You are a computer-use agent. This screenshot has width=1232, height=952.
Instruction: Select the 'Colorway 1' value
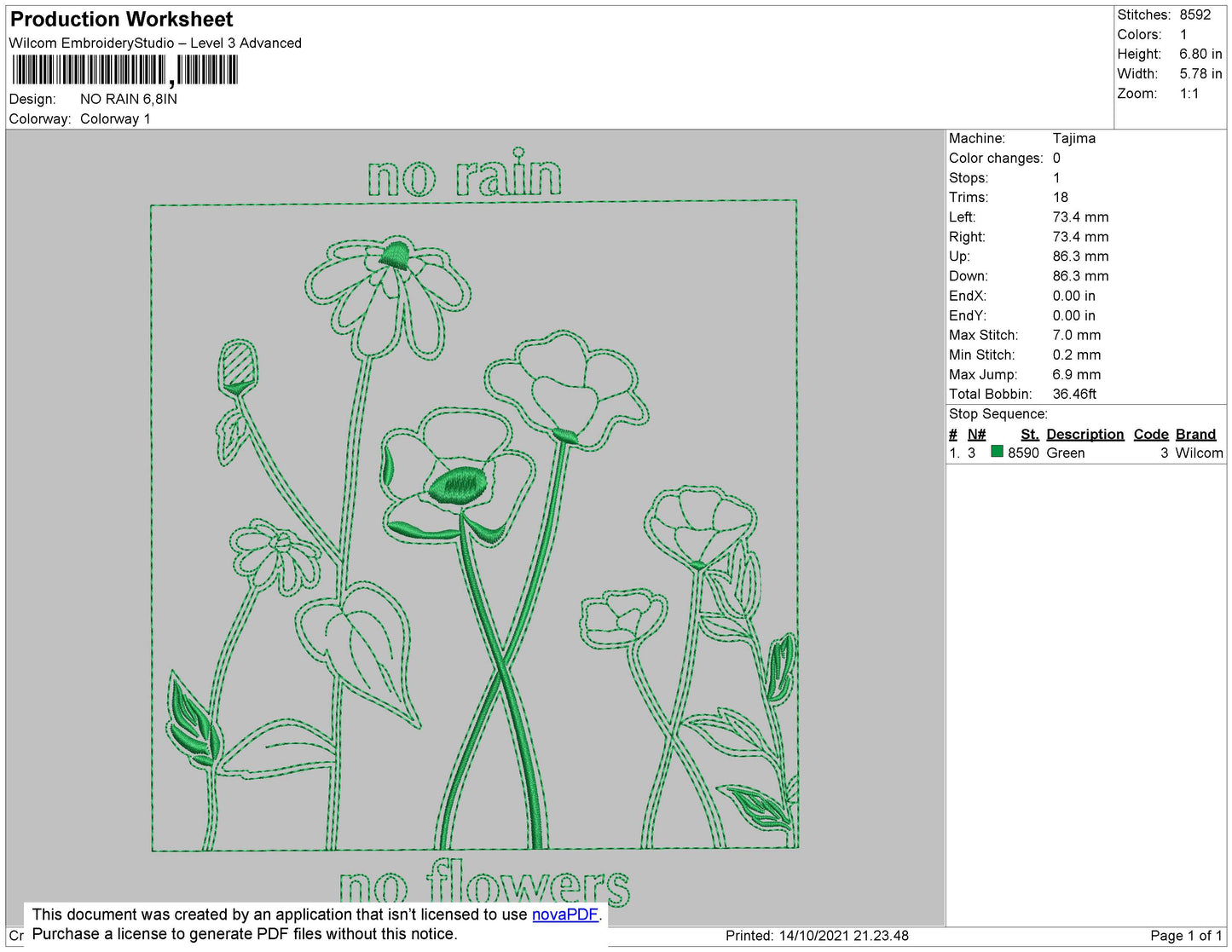tap(115, 119)
